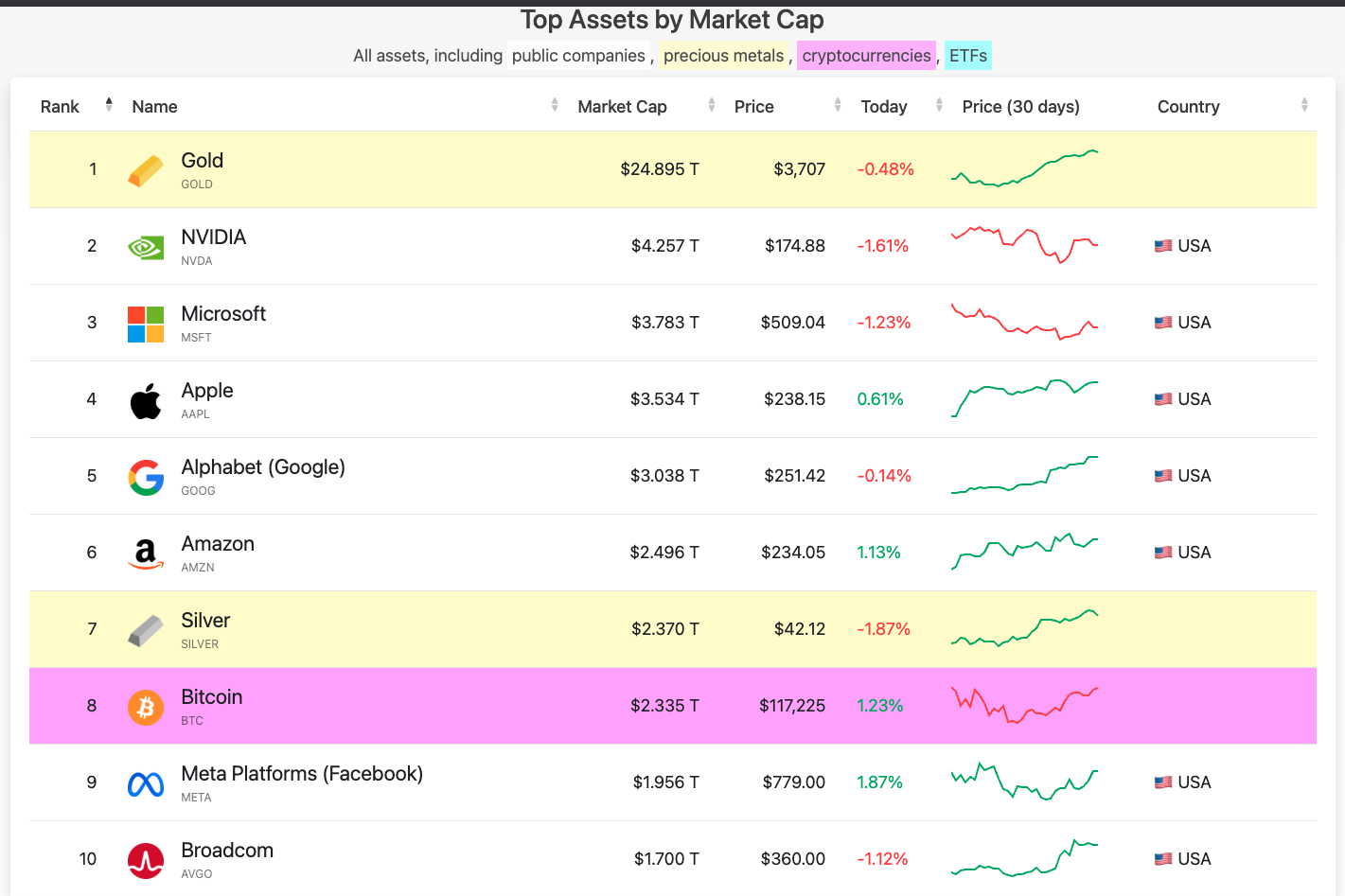Open the Bitcoin asset link
The image size is (1345, 896).
pyautogui.click(x=212, y=697)
